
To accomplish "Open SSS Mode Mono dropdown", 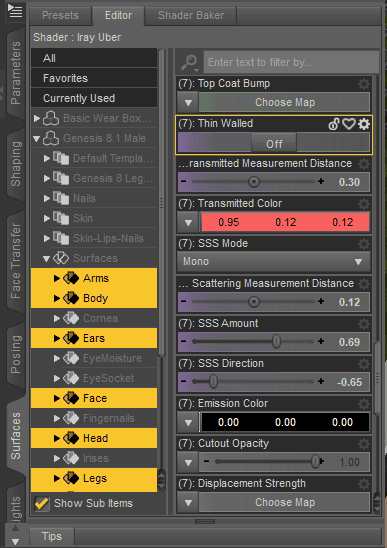I will [x=273, y=262].
